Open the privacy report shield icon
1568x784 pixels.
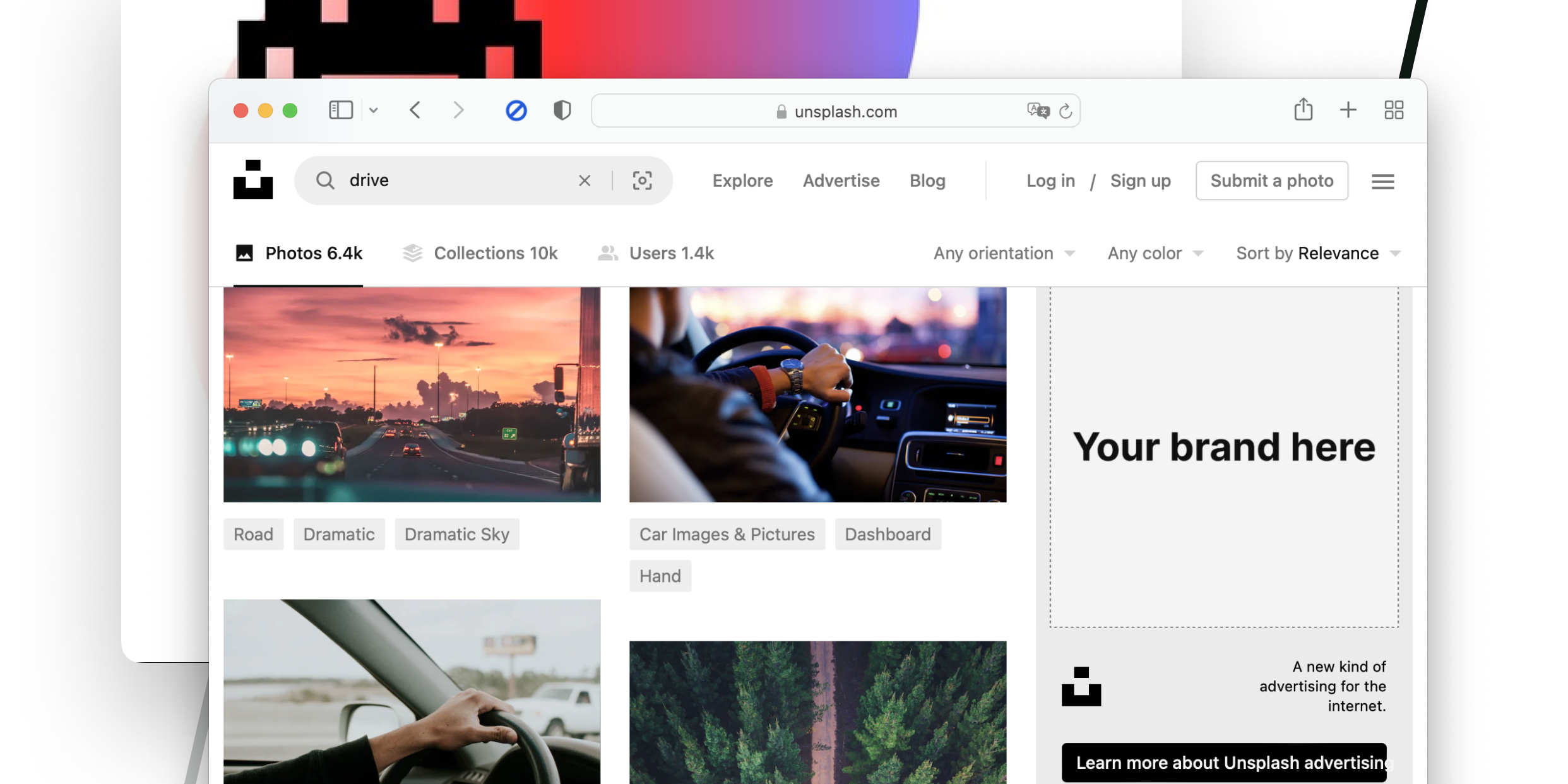pos(562,110)
